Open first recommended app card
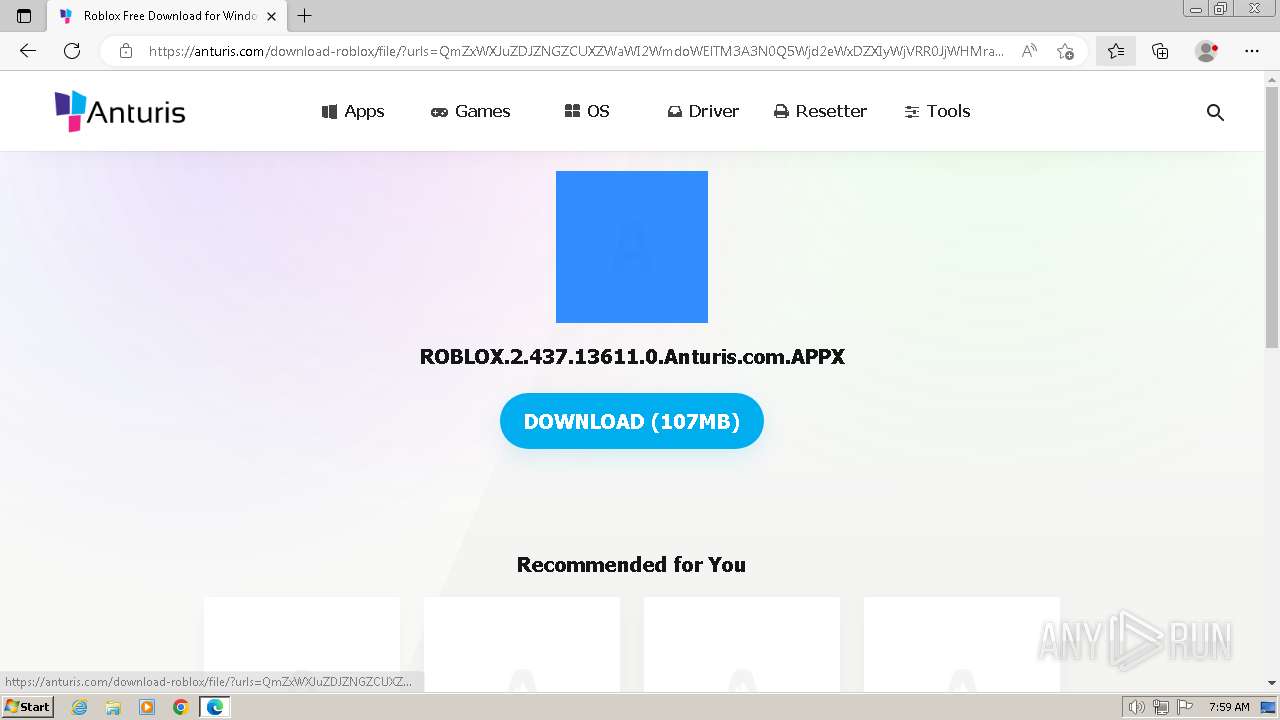This screenshot has width=1280, height=720. [x=302, y=644]
